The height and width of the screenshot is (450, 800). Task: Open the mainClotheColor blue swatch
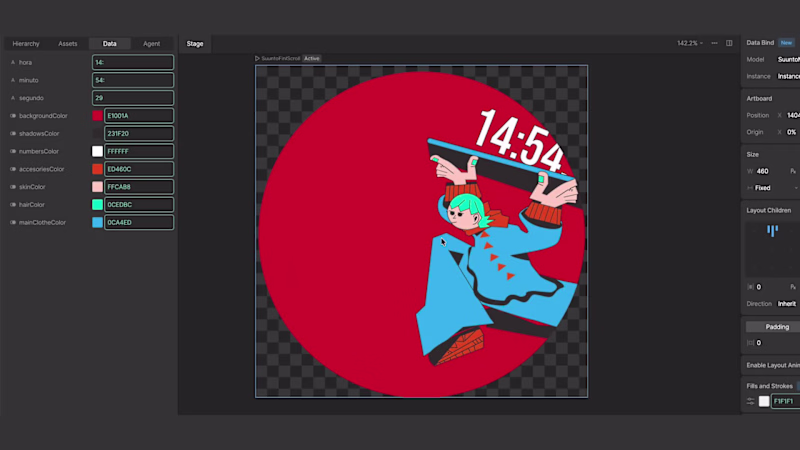coord(97,222)
